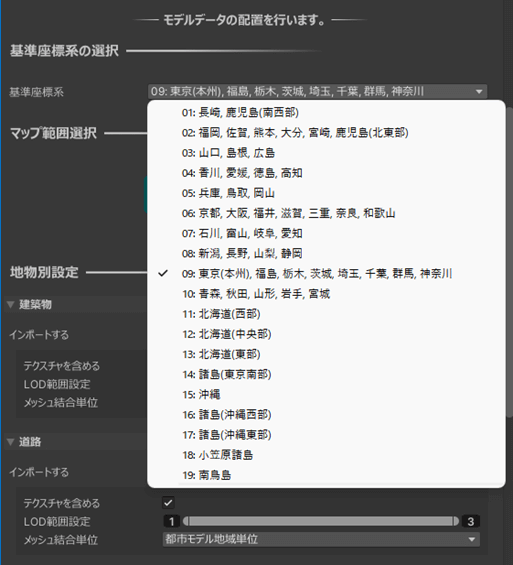
Task: Click the LOD範囲設定 slider bar for 道路
Action: click(x=321, y=521)
